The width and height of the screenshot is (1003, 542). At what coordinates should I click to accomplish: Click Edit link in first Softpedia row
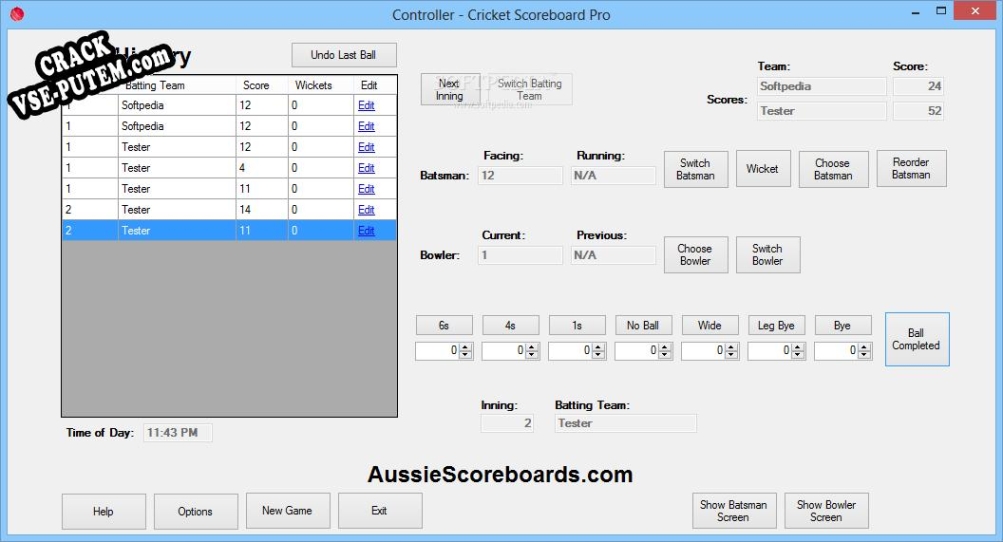tap(367, 106)
